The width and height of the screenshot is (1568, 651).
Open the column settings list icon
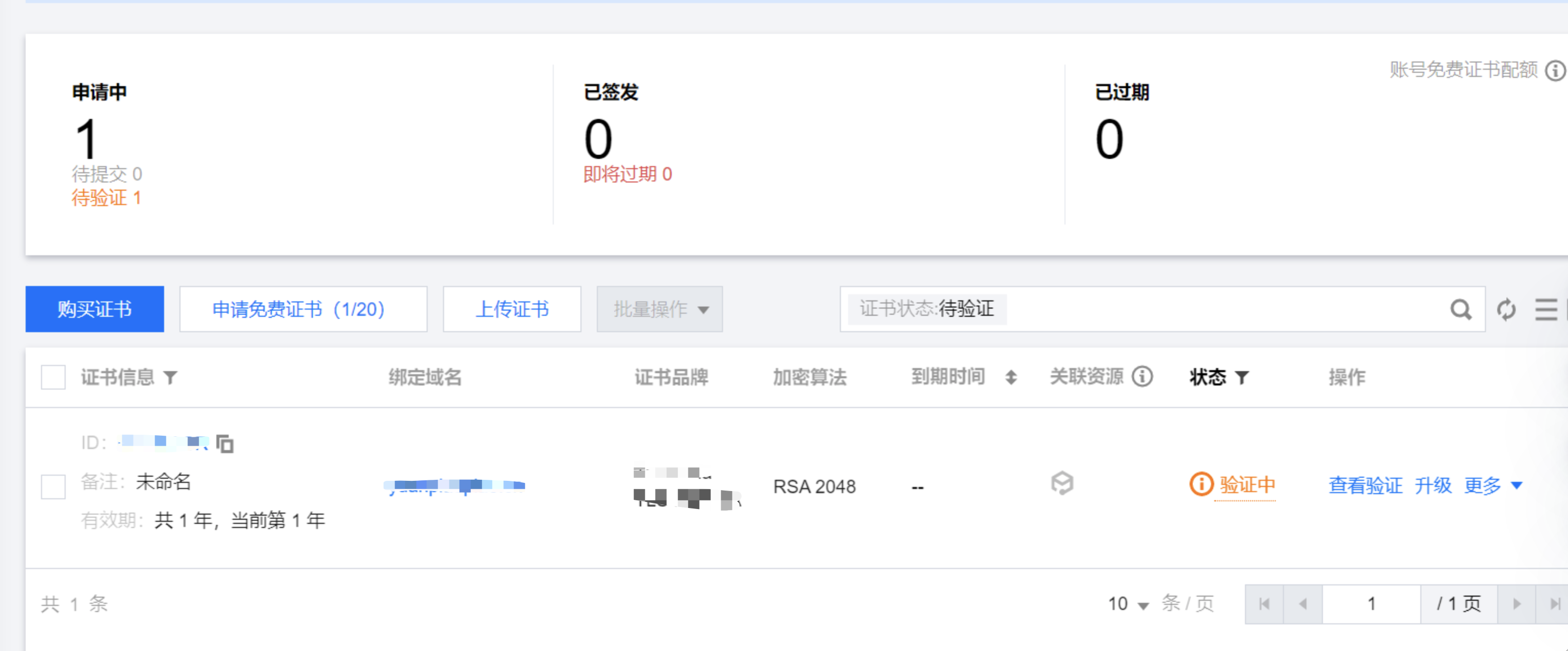click(x=1546, y=310)
